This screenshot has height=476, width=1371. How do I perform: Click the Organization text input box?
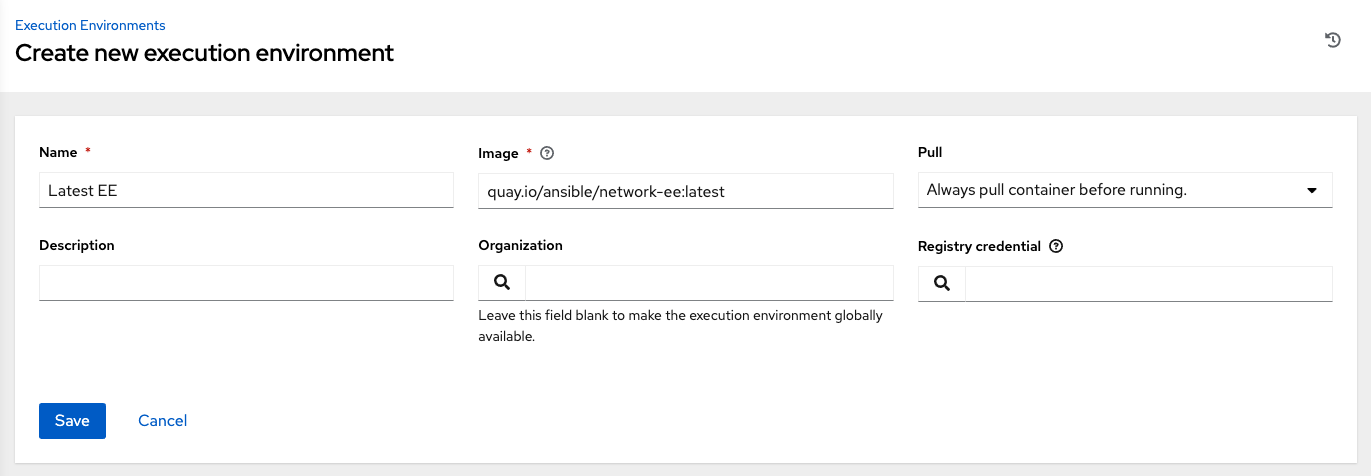point(708,283)
